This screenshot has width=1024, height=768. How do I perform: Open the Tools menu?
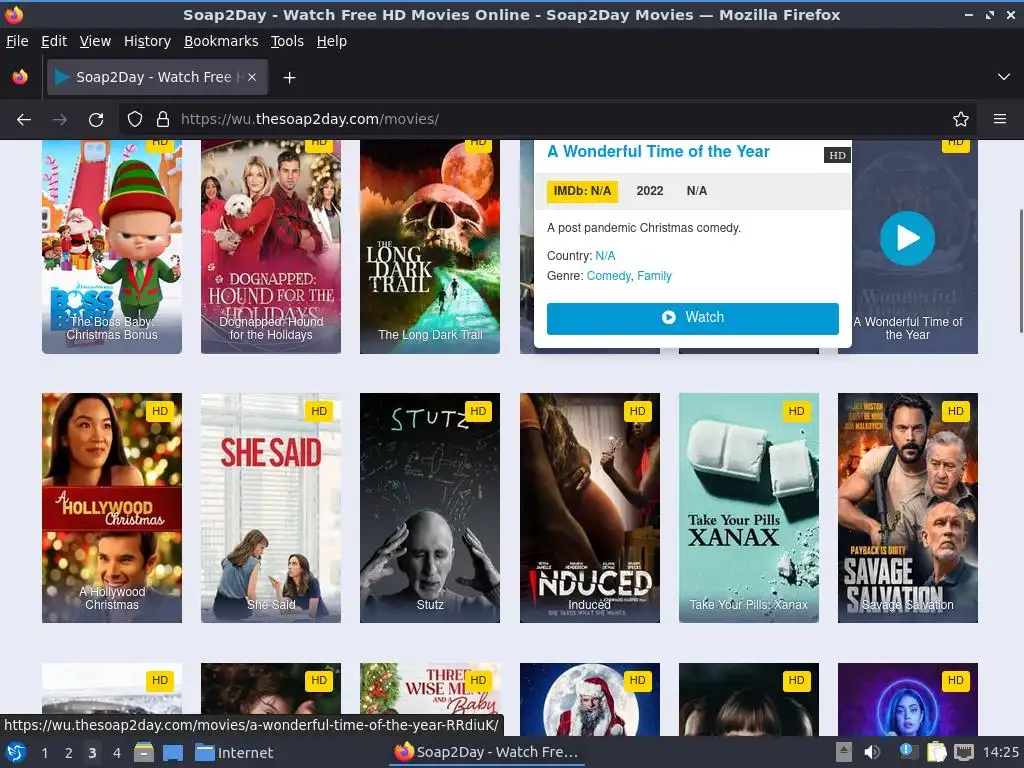click(x=287, y=41)
